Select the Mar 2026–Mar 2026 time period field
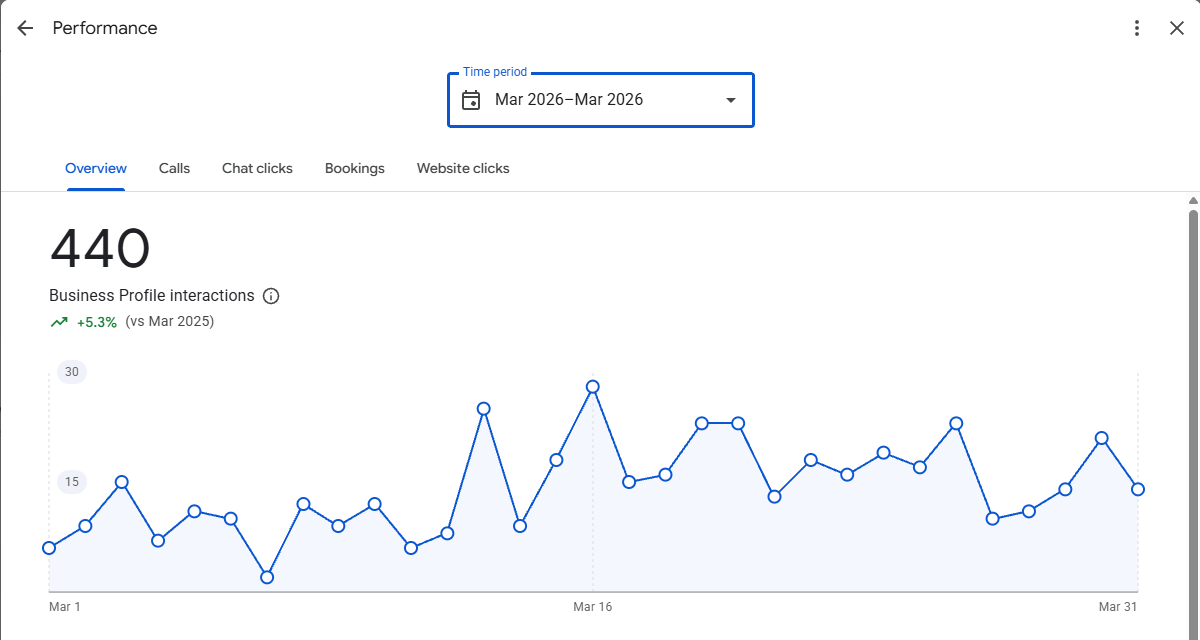 click(601, 100)
